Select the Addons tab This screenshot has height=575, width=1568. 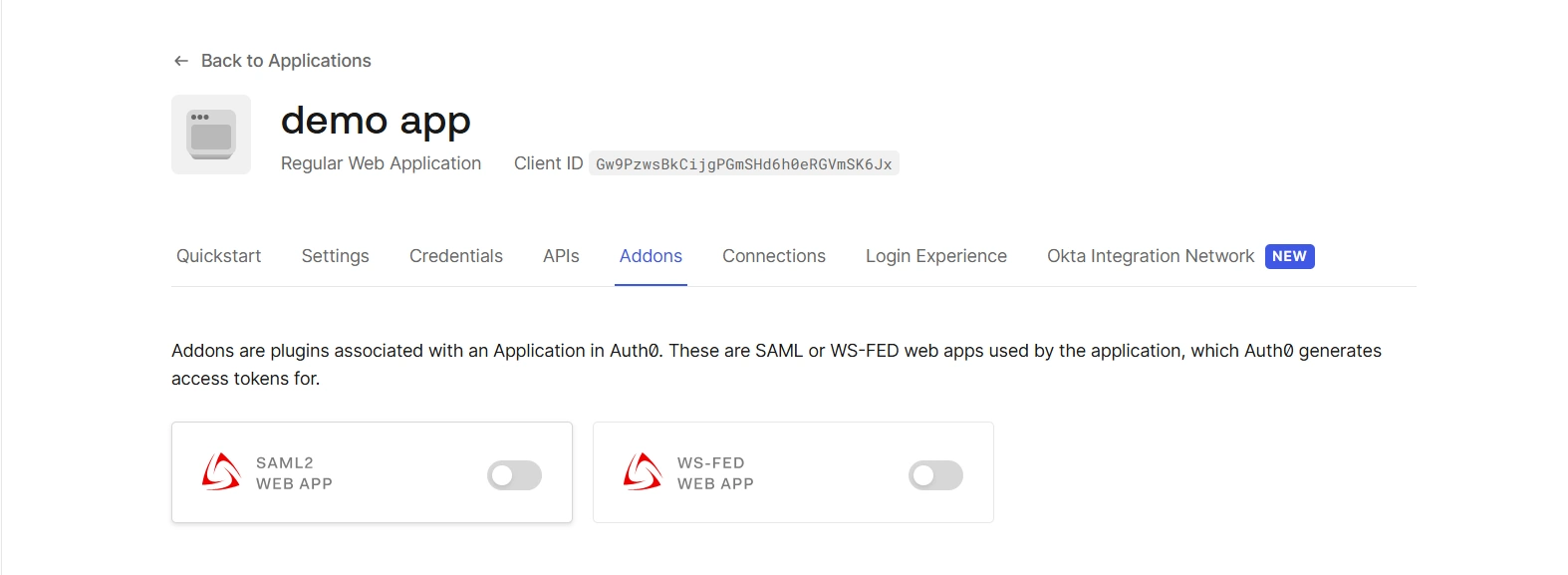click(x=651, y=256)
